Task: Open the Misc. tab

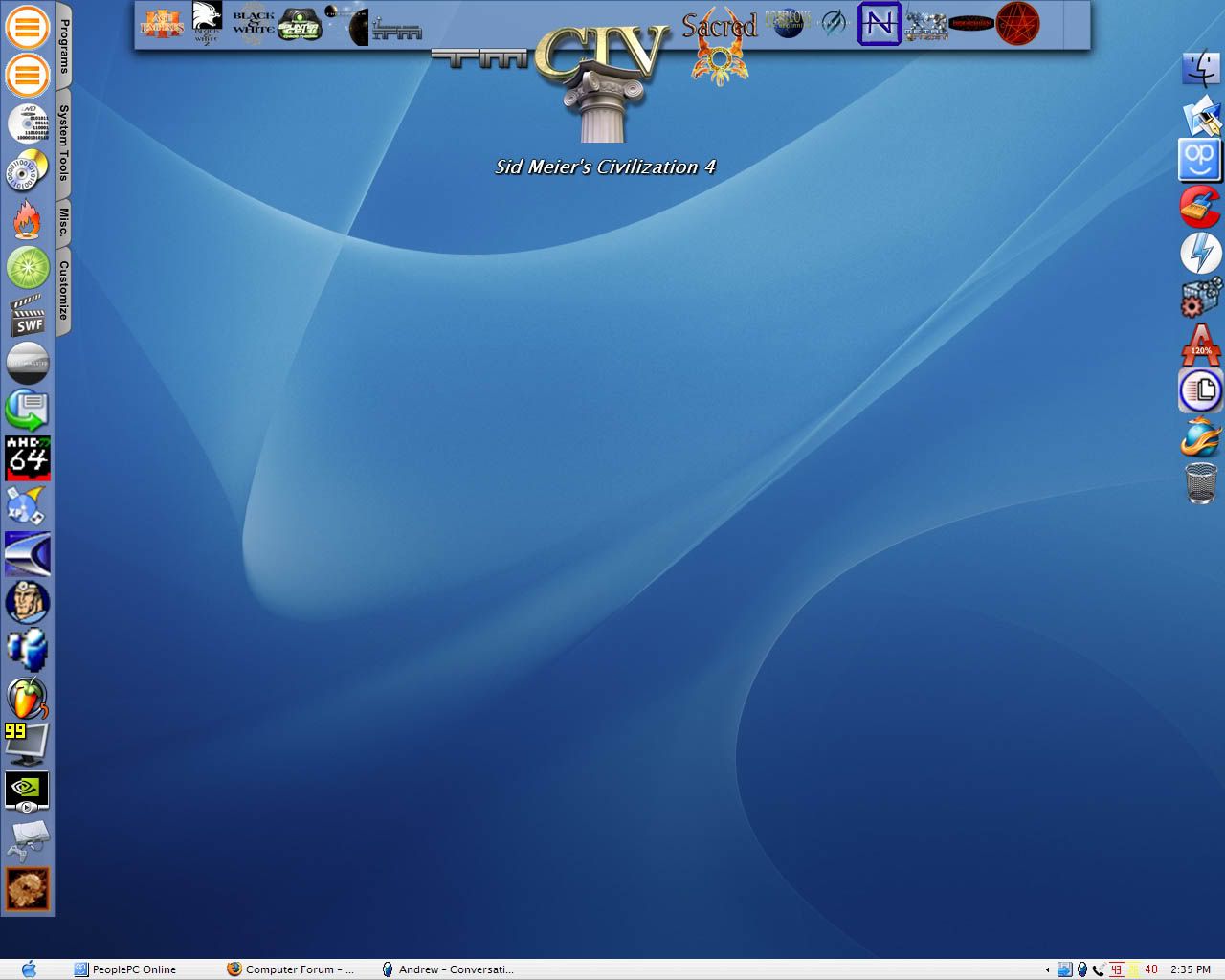Action: tap(63, 222)
